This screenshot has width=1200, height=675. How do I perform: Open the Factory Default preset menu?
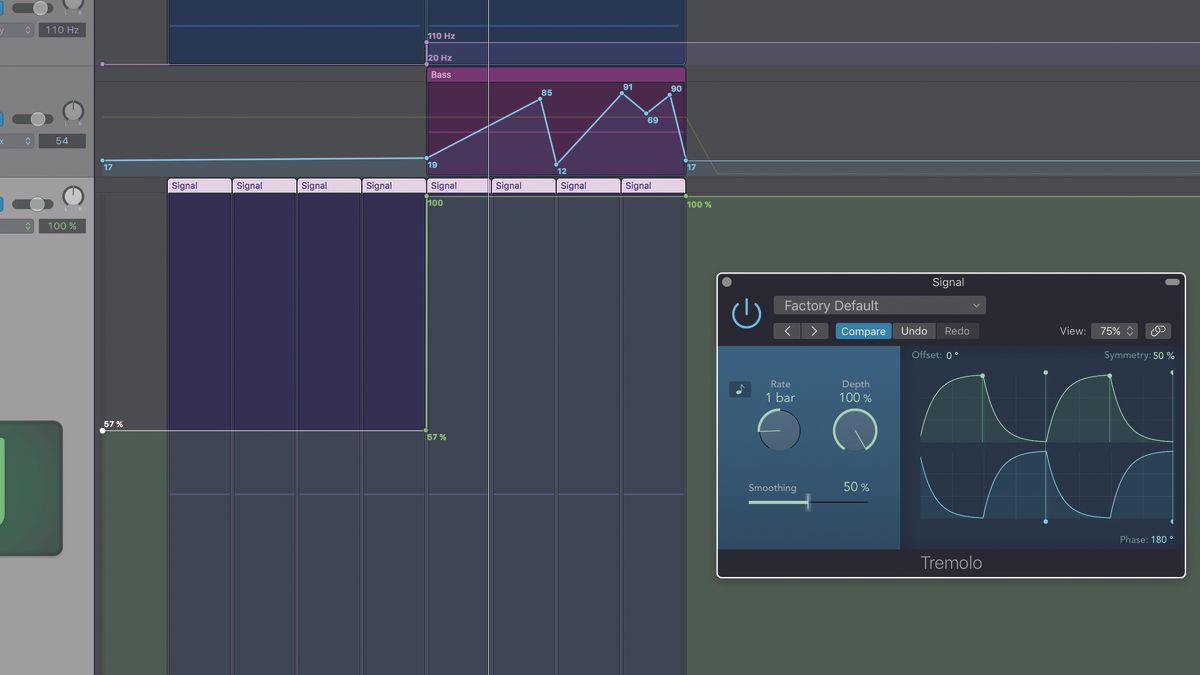click(879, 304)
